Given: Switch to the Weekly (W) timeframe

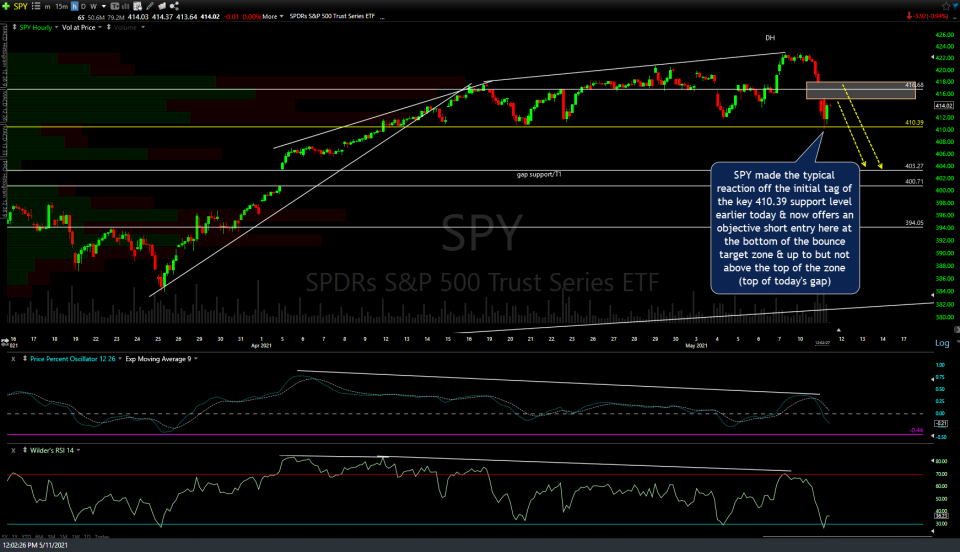Looking at the screenshot, I should click(x=94, y=6).
